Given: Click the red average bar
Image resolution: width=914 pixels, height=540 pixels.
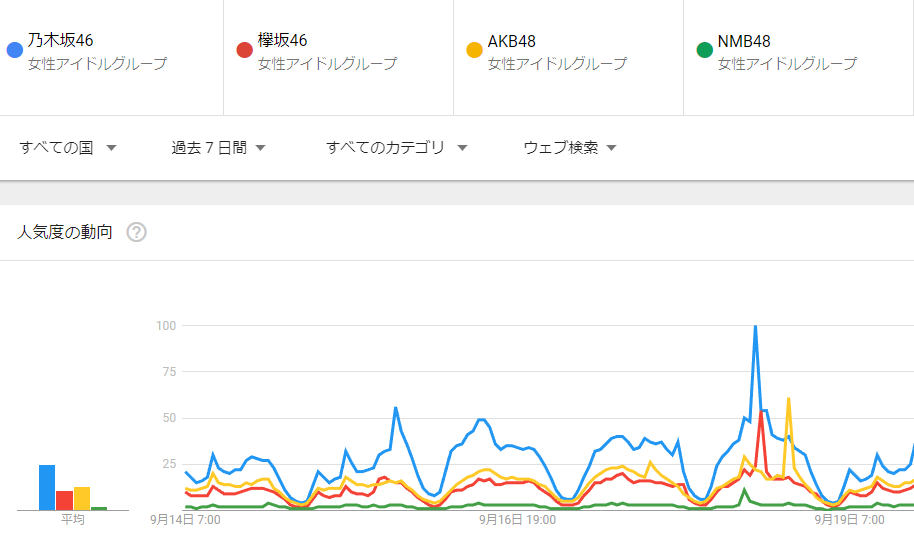Looking at the screenshot, I should 64,500.
